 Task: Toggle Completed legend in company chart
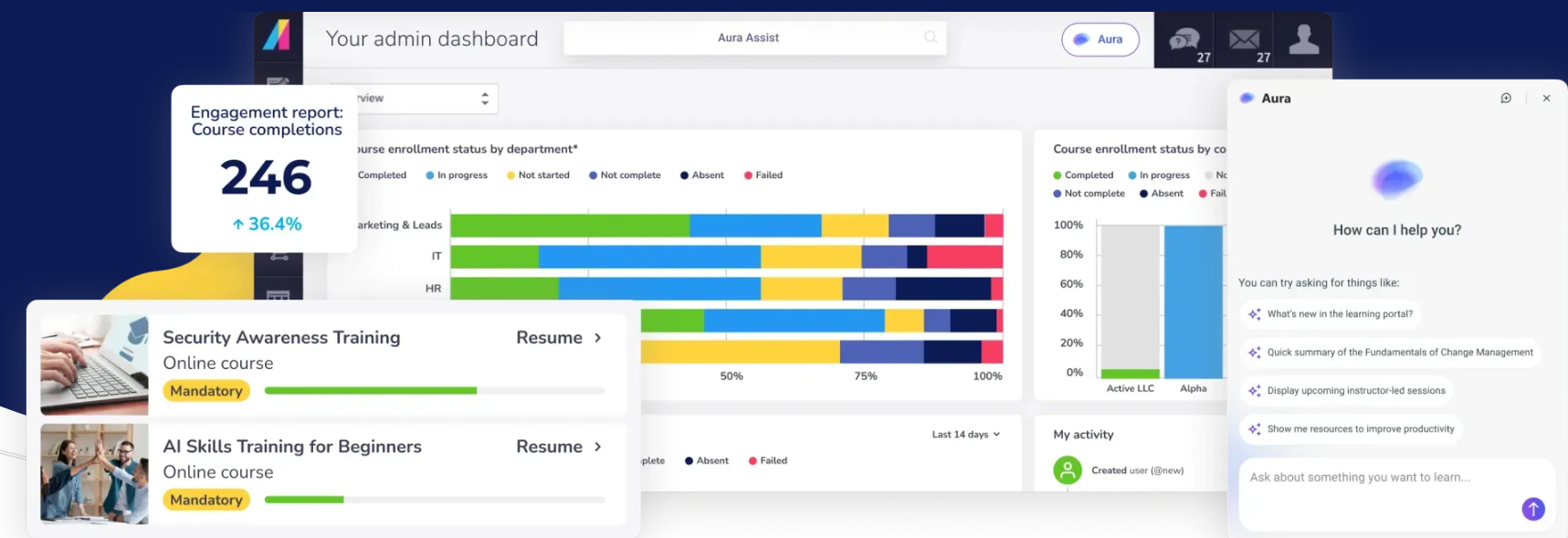(1083, 175)
